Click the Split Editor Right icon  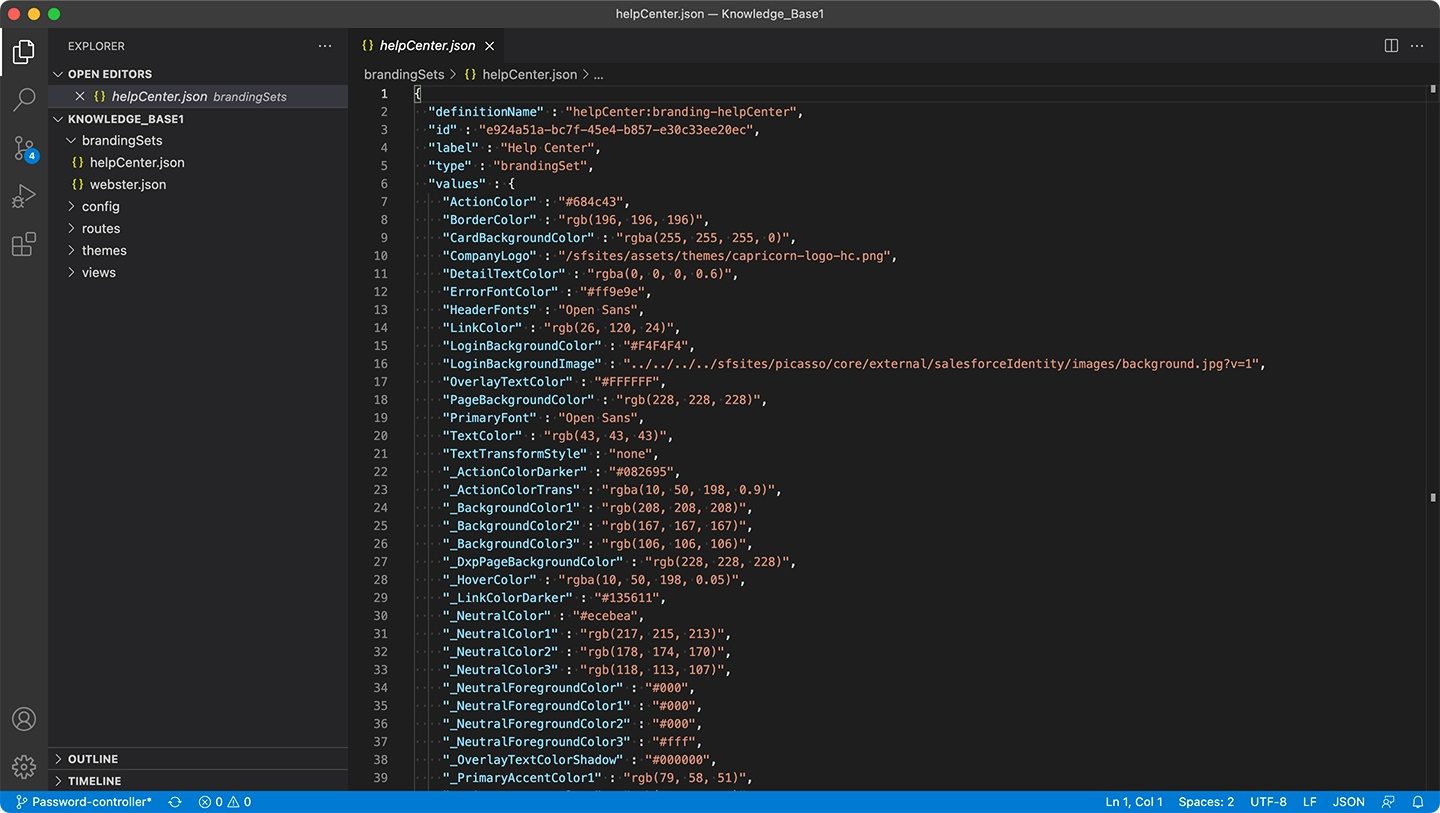(1391, 46)
